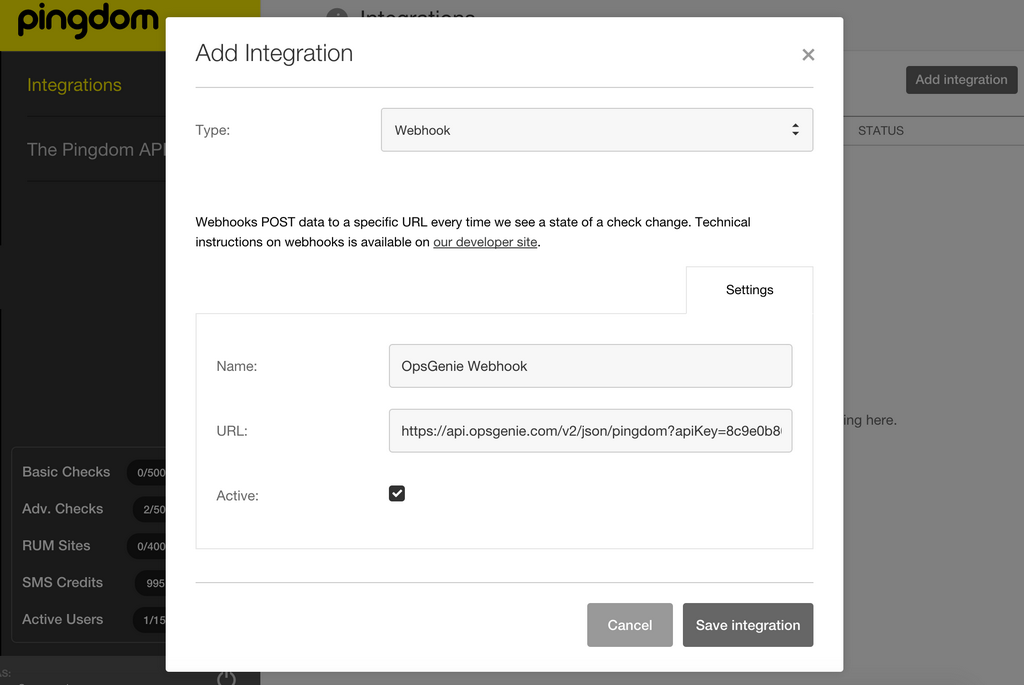This screenshot has width=1024, height=685.
Task: Open the Type dropdown showing Webhook
Action: [597, 130]
